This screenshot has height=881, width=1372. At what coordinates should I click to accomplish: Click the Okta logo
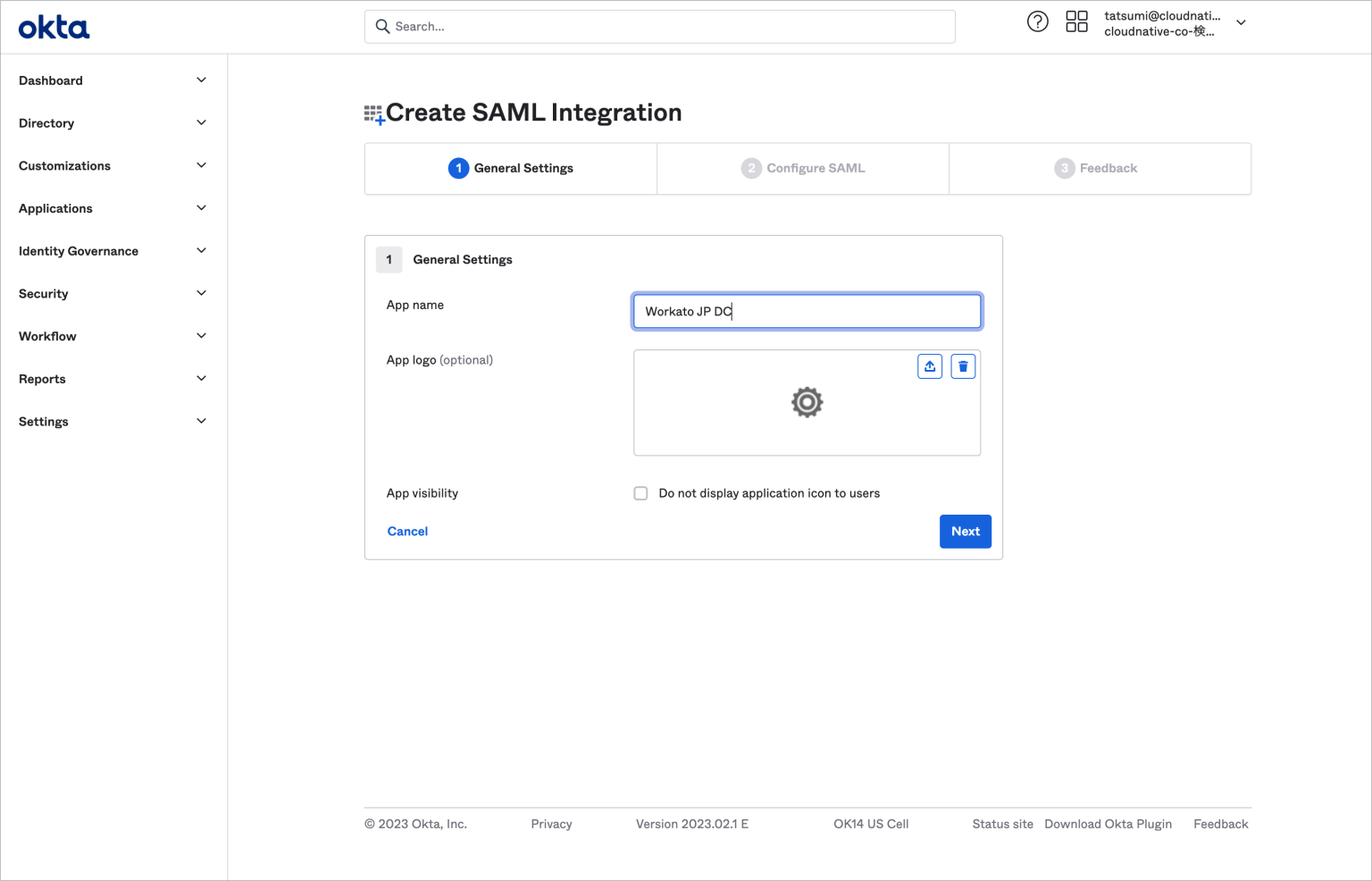click(x=54, y=26)
